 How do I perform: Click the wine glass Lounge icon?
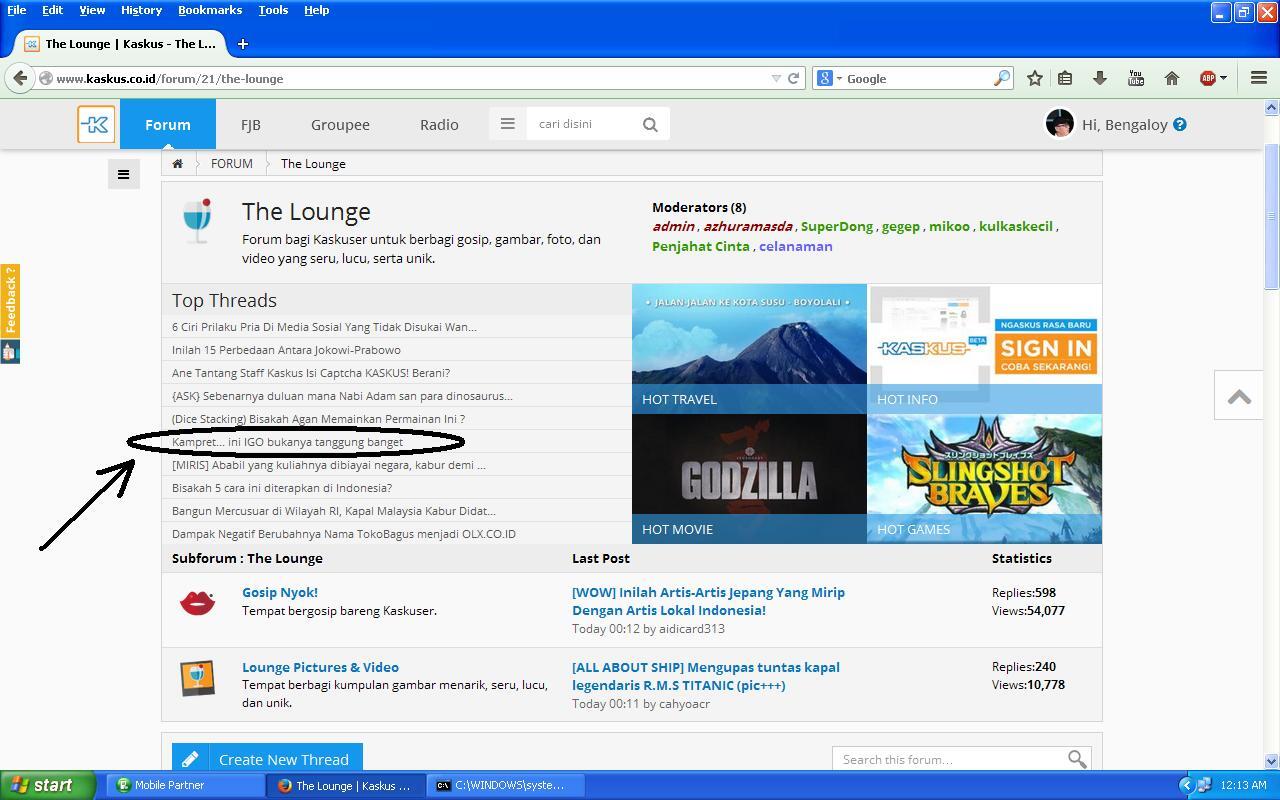198,221
